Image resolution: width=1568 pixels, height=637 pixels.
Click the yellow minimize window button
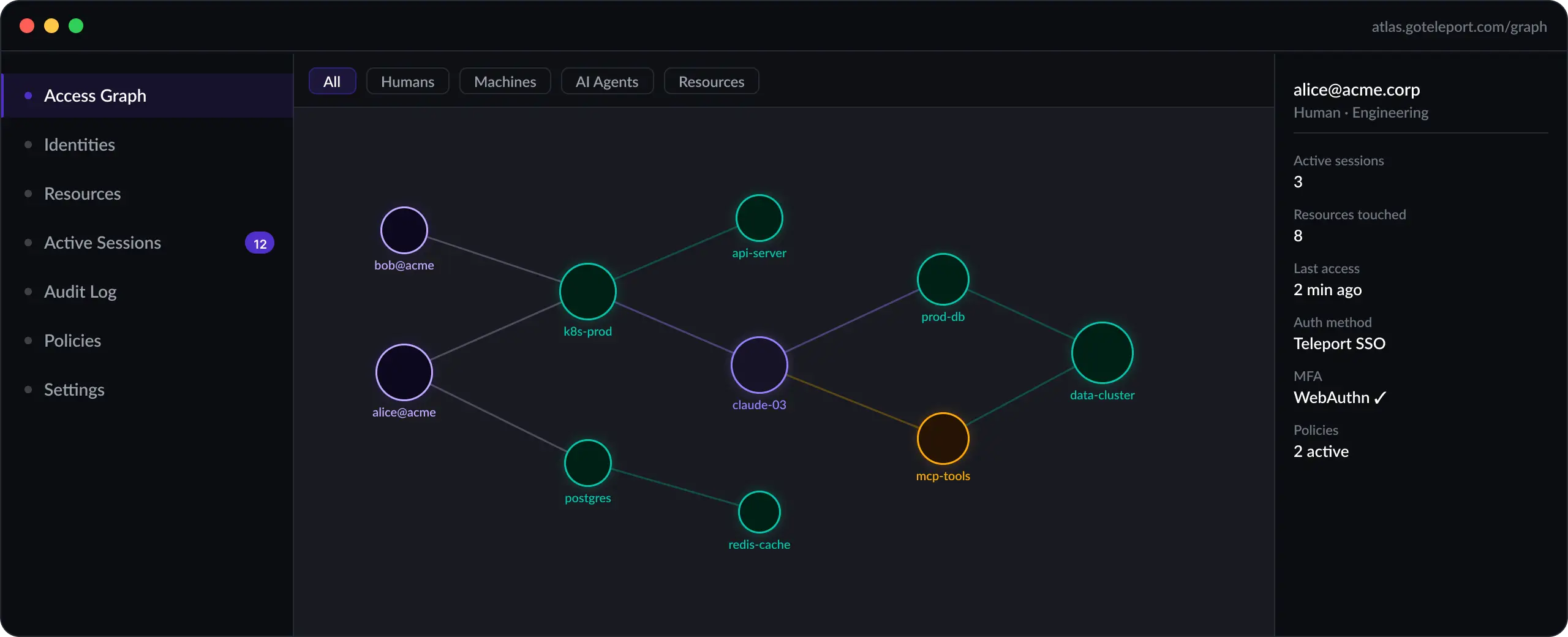click(x=51, y=26)
